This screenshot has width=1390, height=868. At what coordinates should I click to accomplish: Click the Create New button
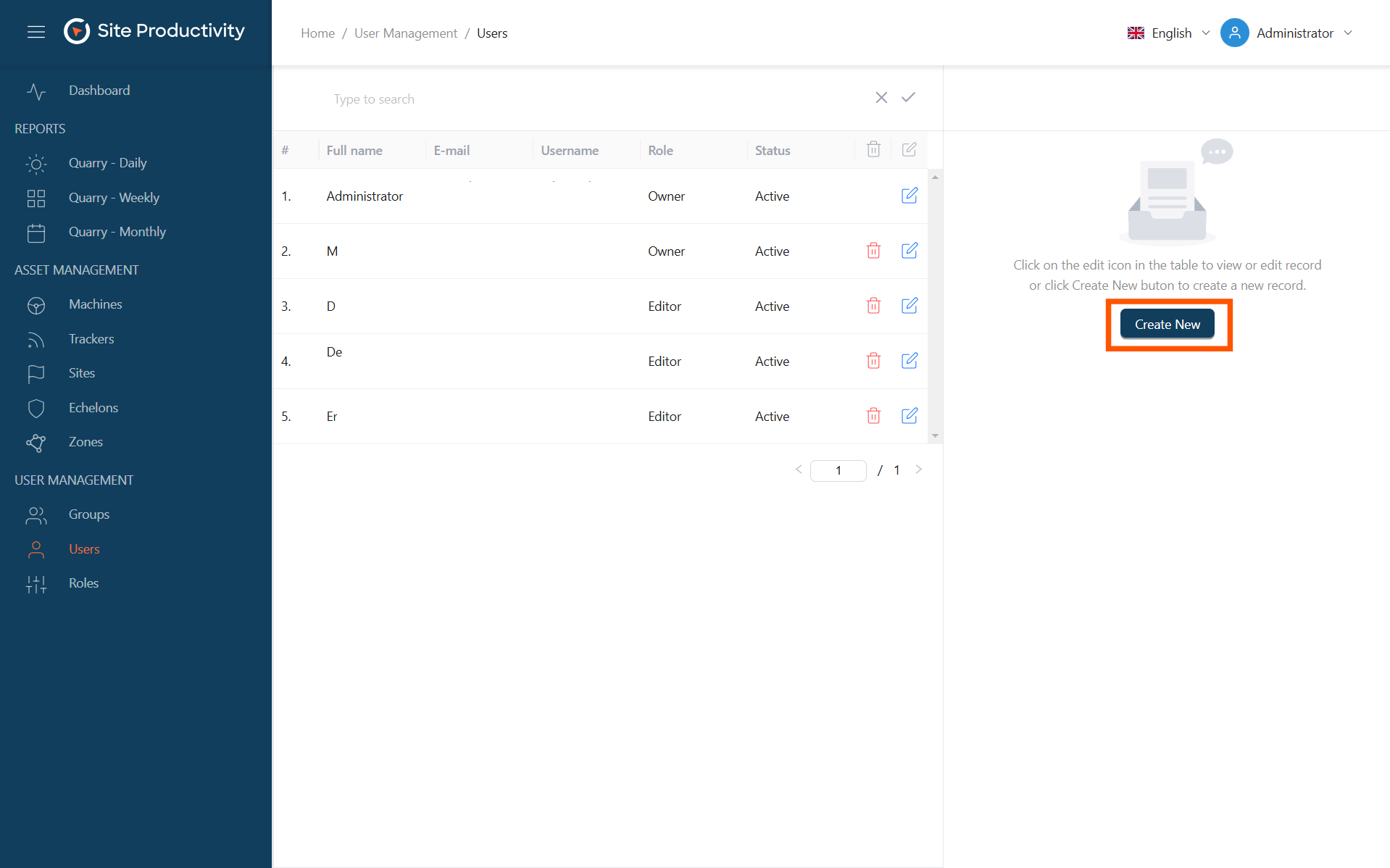click(1167, 325)
